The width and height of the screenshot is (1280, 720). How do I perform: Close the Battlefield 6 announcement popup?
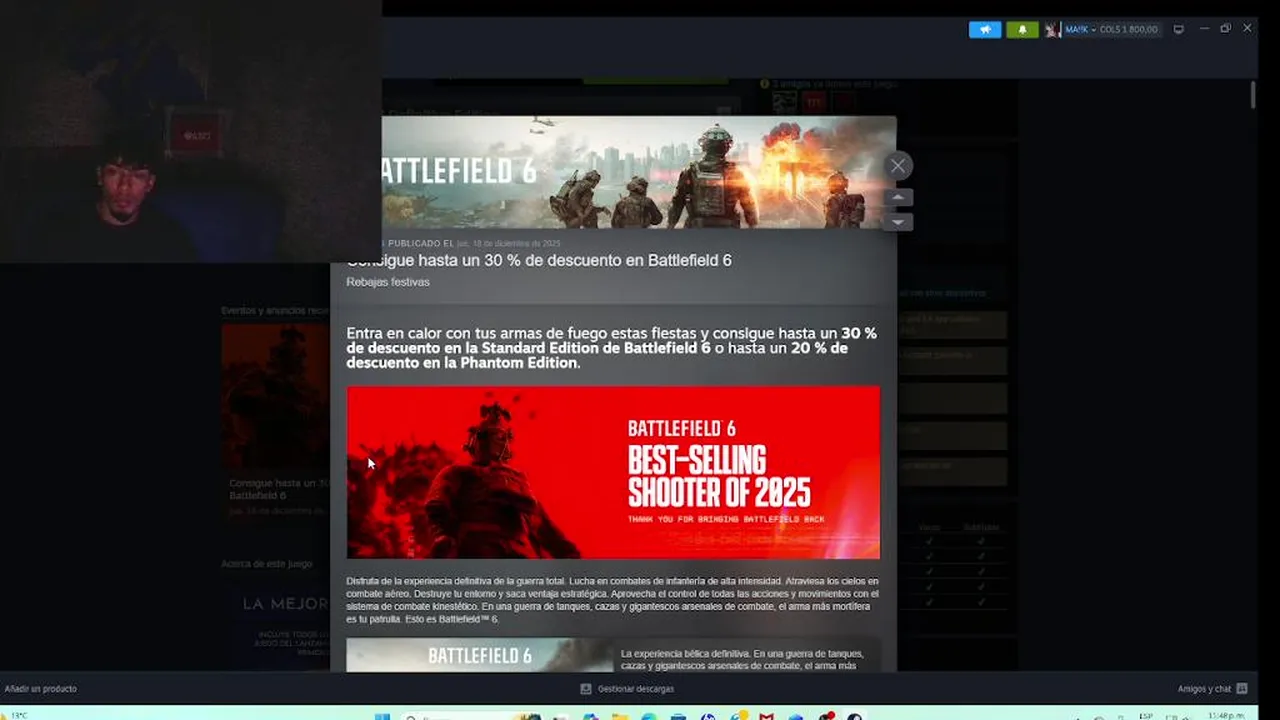(898, 166)
